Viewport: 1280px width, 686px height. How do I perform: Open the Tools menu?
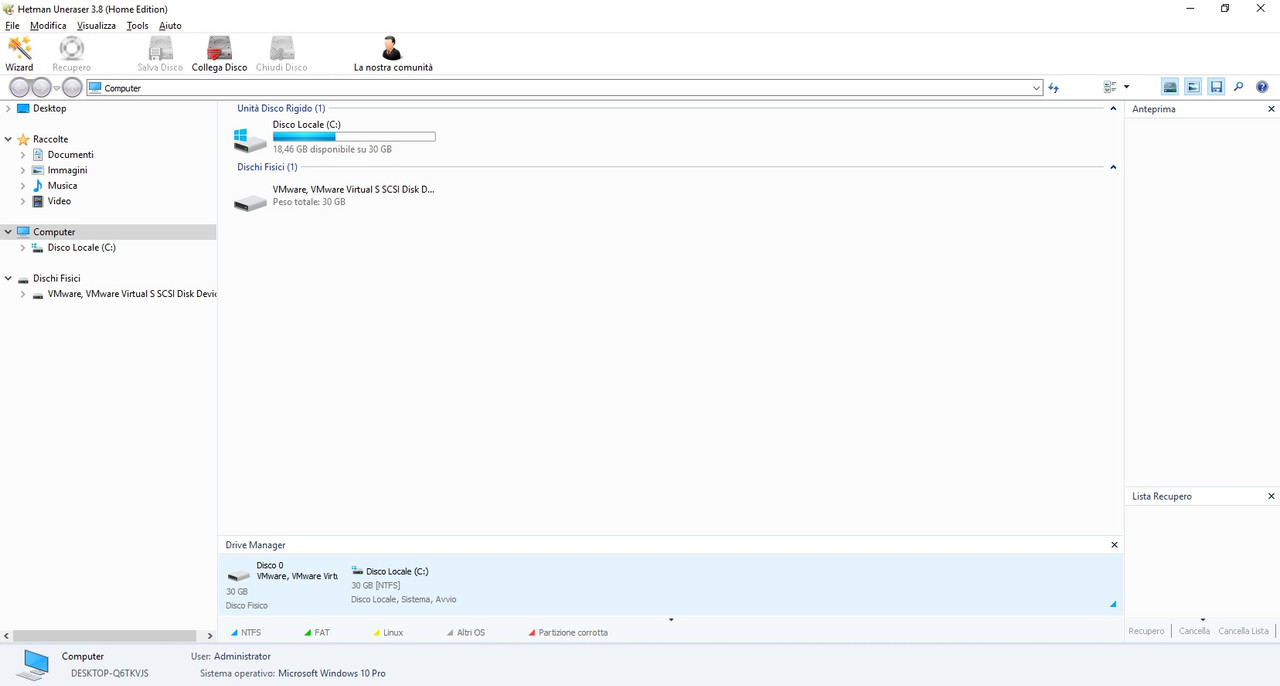(137, 26)
